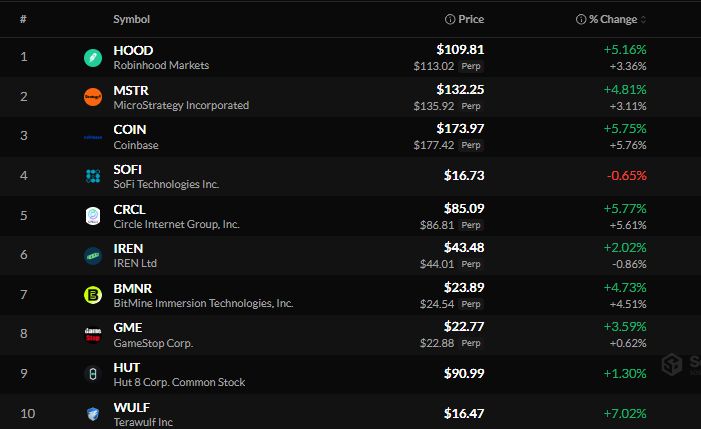
Task: Click the Perp badge in the GME row
Action: 471,343
